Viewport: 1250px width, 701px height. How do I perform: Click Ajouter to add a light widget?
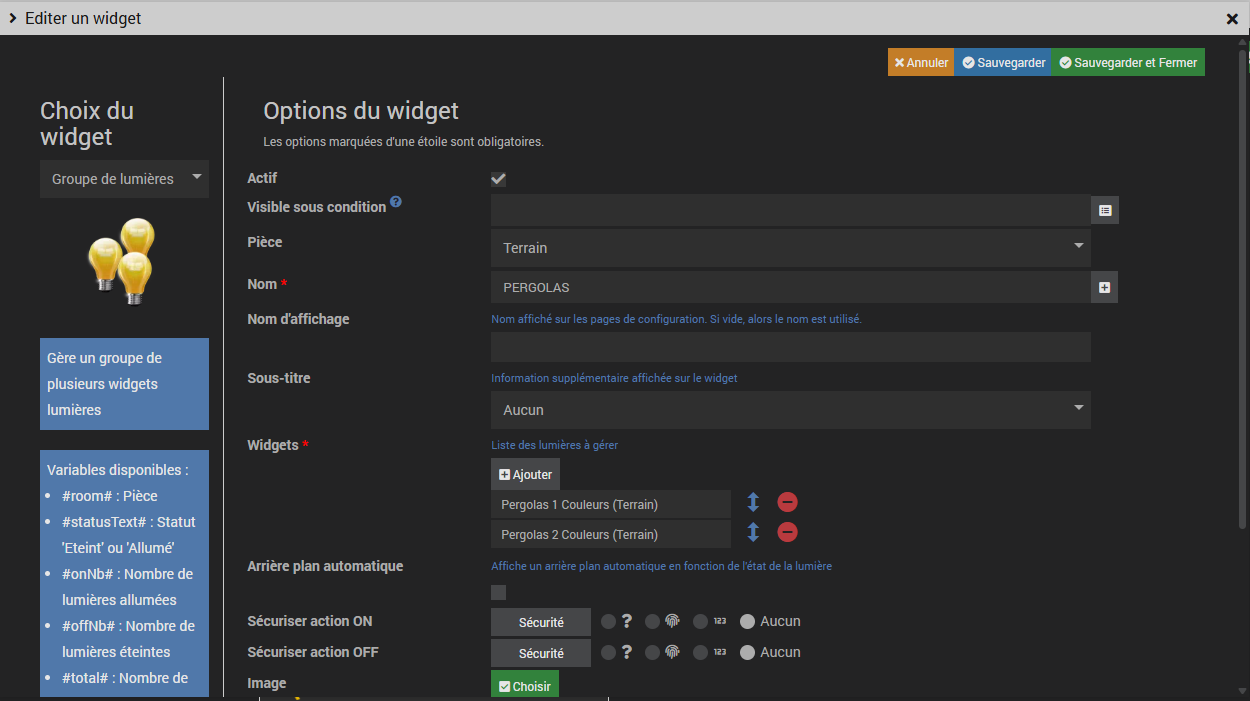coord(525,474)
